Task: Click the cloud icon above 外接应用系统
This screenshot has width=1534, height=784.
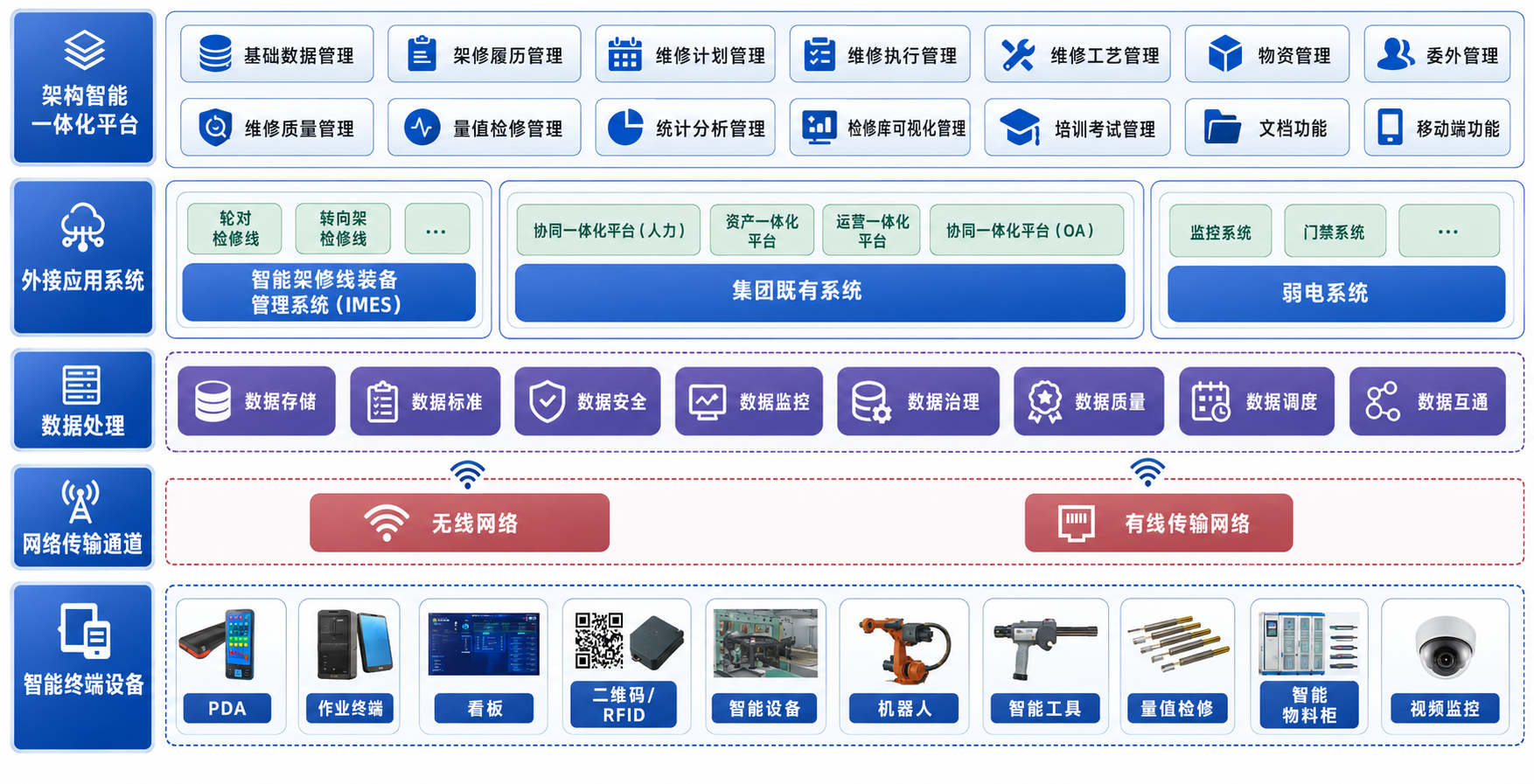Action: coord(83,226)
